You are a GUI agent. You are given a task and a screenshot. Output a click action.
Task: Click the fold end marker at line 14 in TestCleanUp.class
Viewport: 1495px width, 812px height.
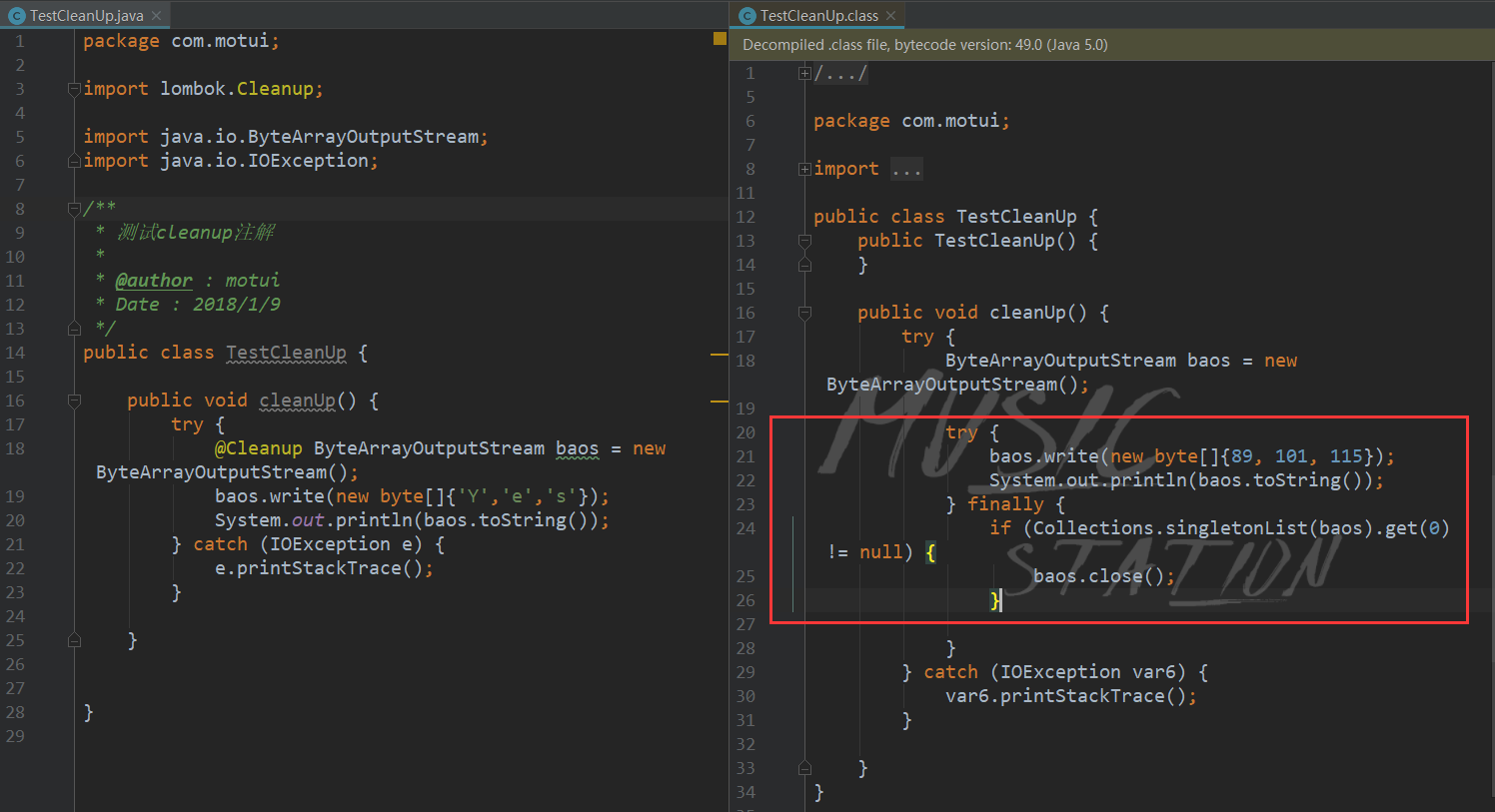point(804,265)
